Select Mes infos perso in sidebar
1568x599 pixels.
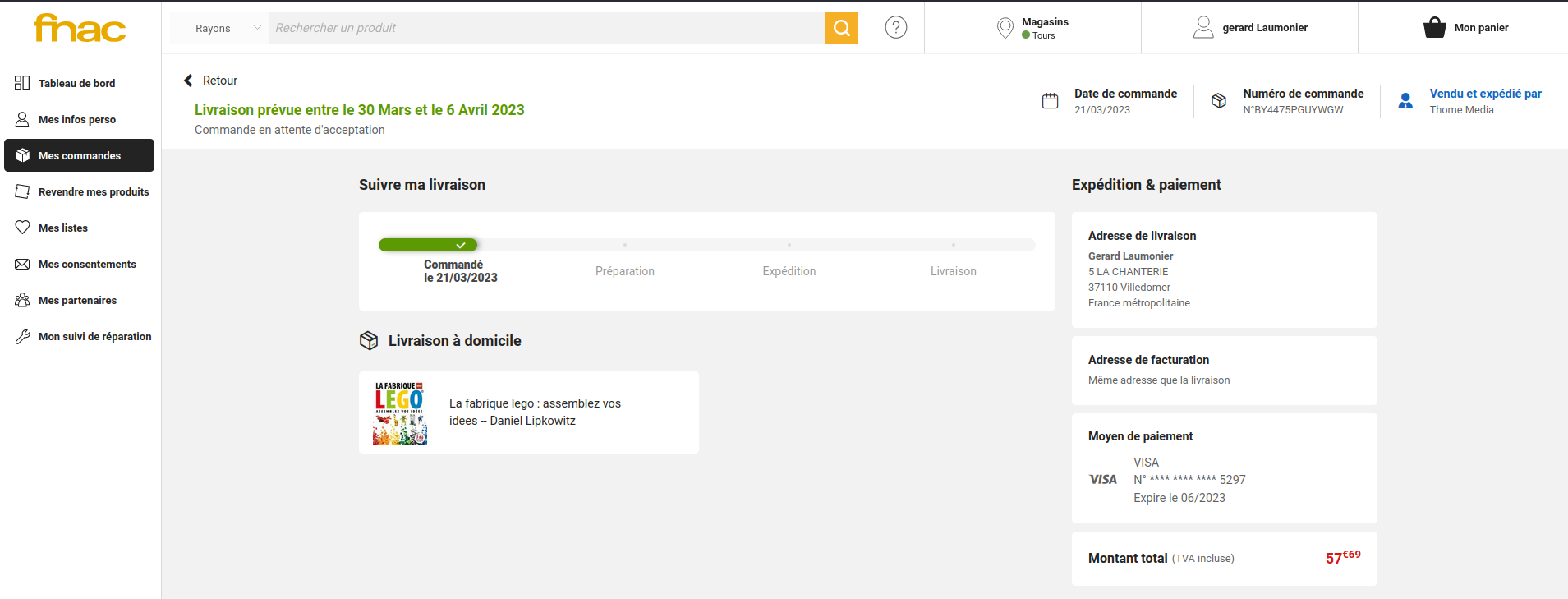click(77, 119)
